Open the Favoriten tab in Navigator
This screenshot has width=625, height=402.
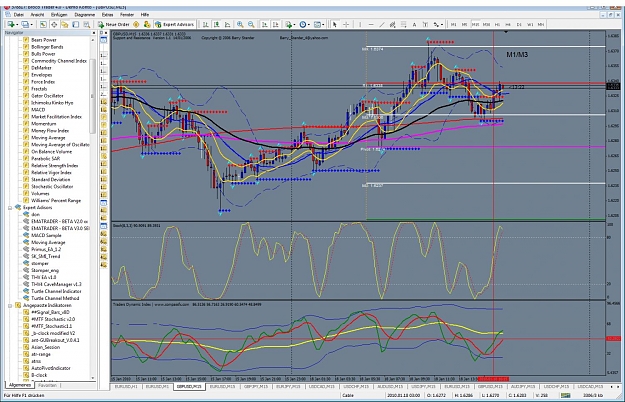47,385
